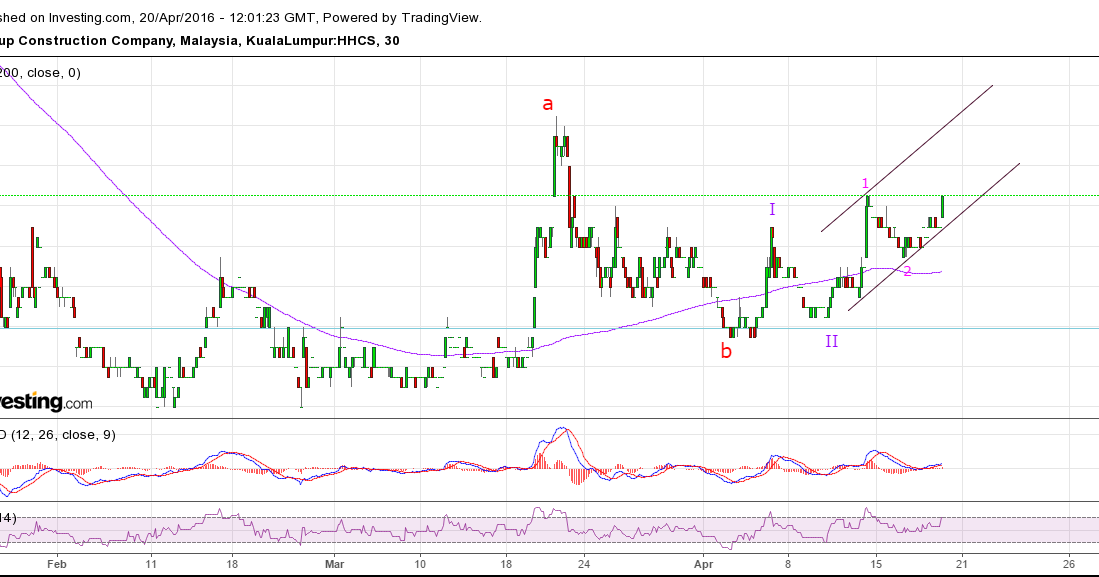Image resolution: width=1099 pixels, height=577 pixels.
Task: Select the red wave label 'b'
Action: pyautogui.click(x=726, y=351)
